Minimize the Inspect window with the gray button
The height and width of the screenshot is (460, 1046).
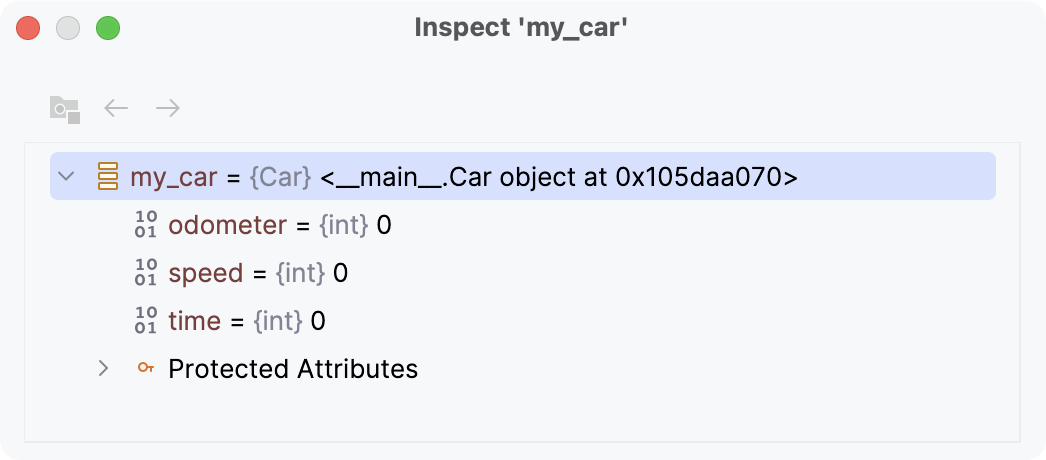click(x=68, y=29)
